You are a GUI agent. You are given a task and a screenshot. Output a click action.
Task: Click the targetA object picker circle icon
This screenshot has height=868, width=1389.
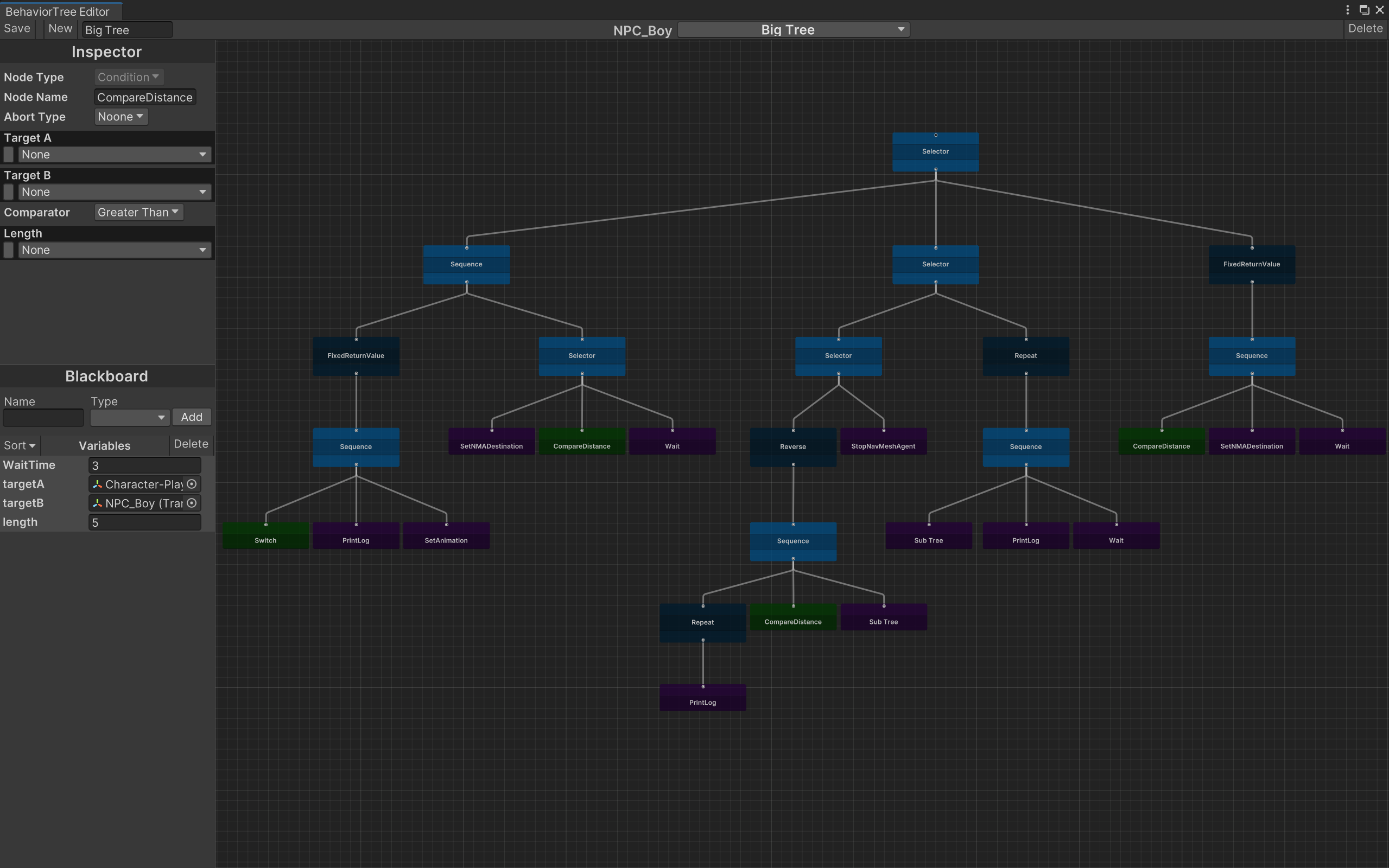point(192,484)
